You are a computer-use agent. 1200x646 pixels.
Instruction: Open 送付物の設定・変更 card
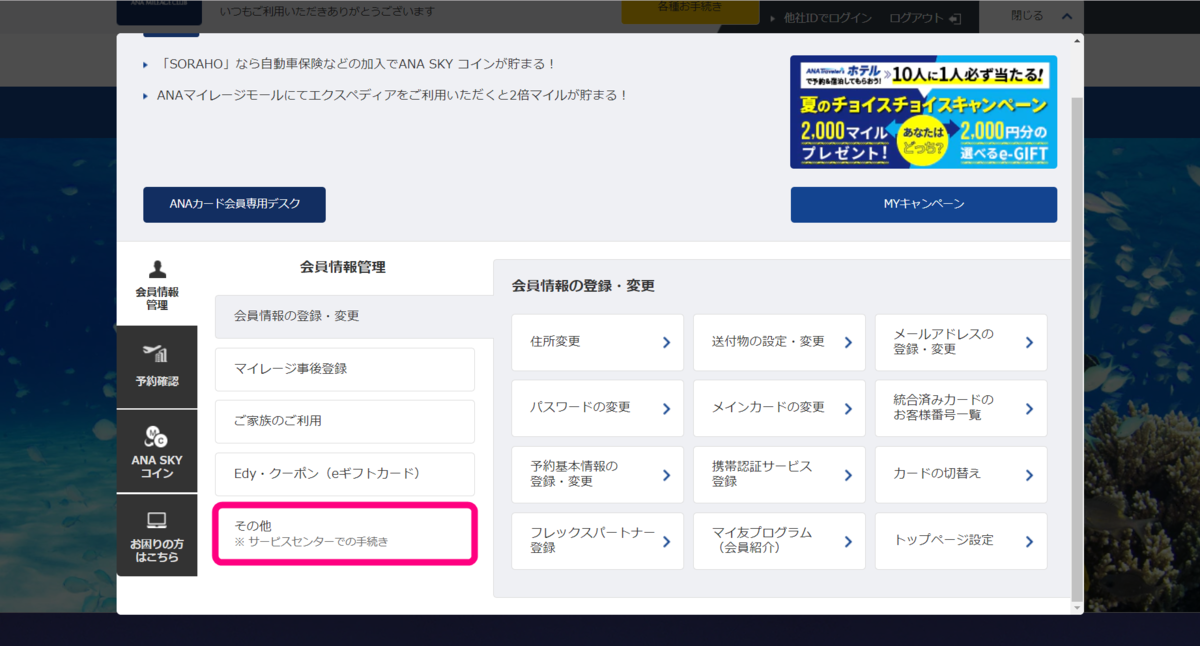pyautogui.click(x=780, y=342)
